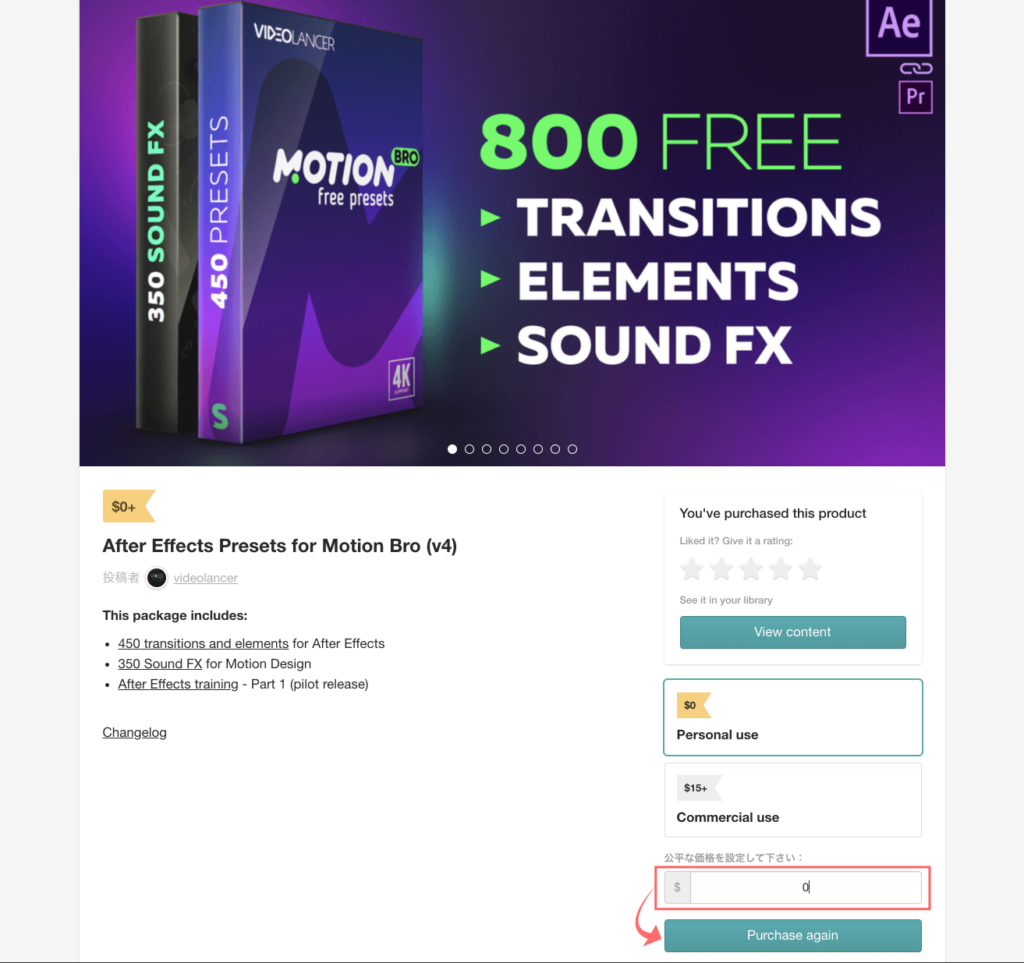Open the After Effects training link
The height and width of the screenshot is (963, 1024).
pyautogui.click(x=178, y=684)
